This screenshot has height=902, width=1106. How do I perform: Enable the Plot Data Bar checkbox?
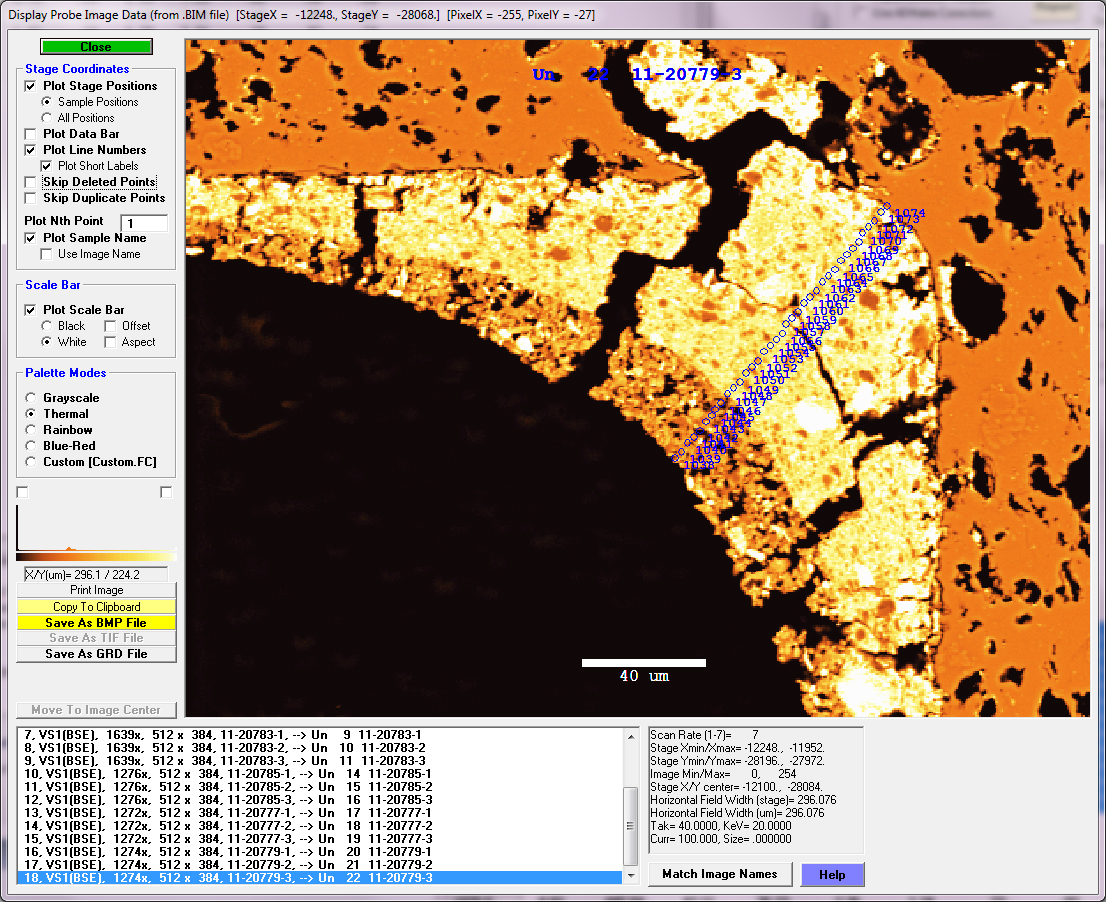point(30,134)
